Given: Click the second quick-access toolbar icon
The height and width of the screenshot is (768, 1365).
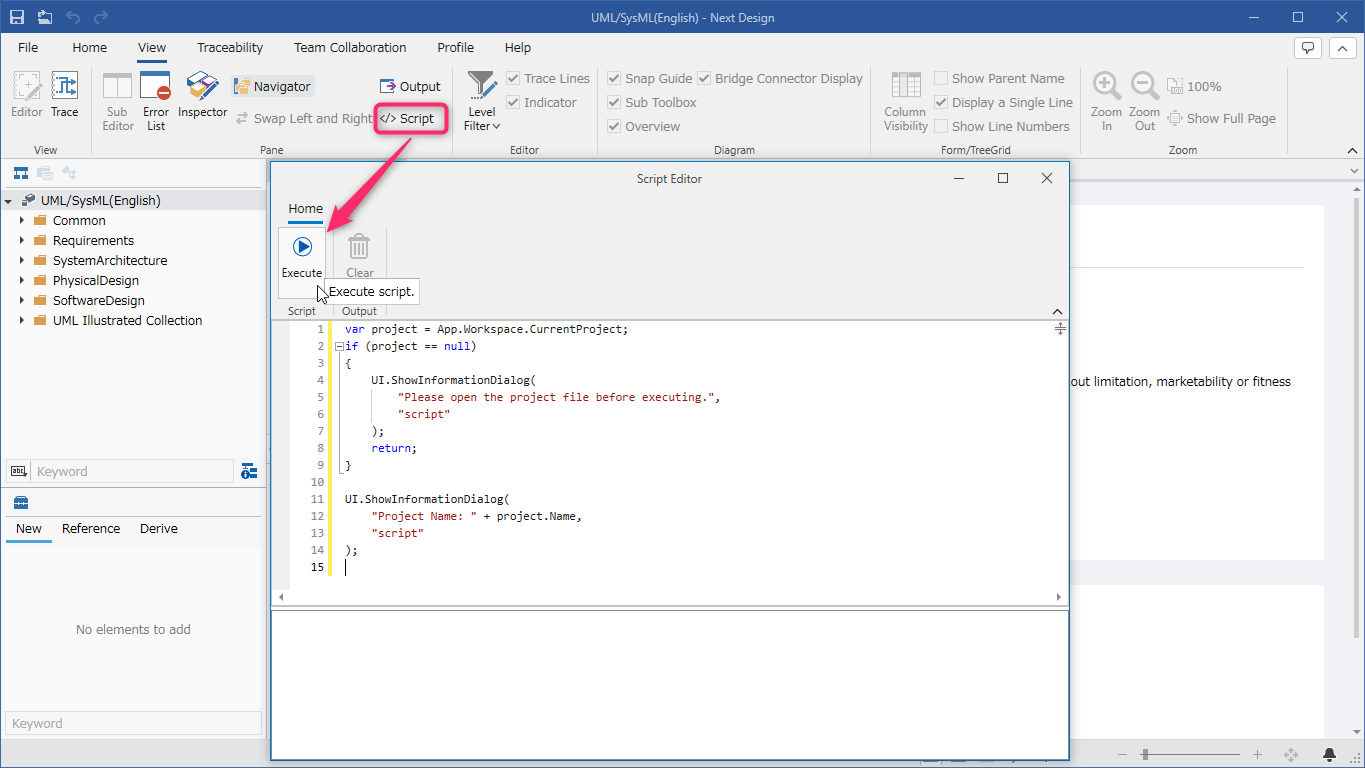Looking at the screenshot, I should point(45,17).
